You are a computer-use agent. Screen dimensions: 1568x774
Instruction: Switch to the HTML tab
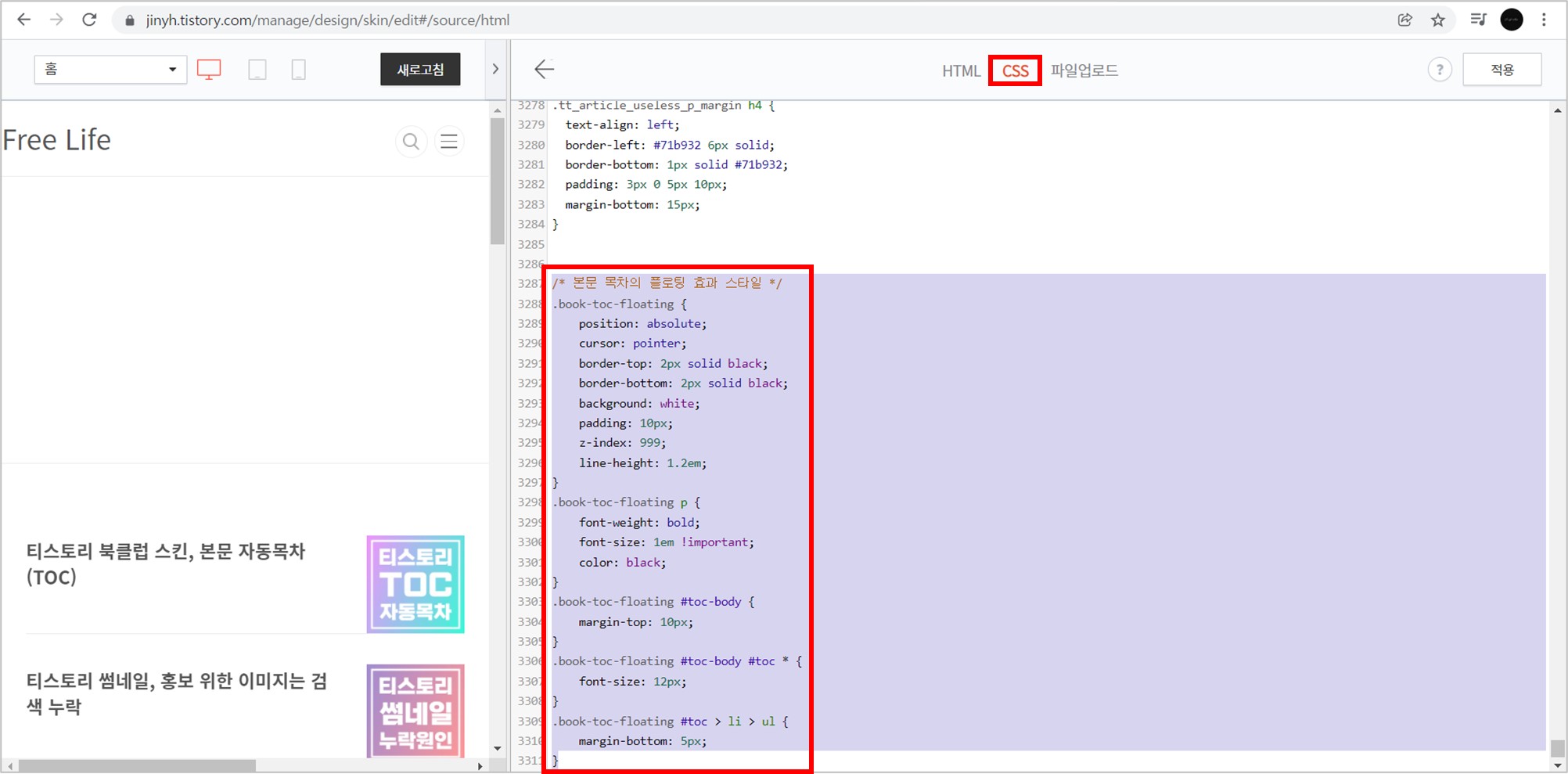click(962, 70)
